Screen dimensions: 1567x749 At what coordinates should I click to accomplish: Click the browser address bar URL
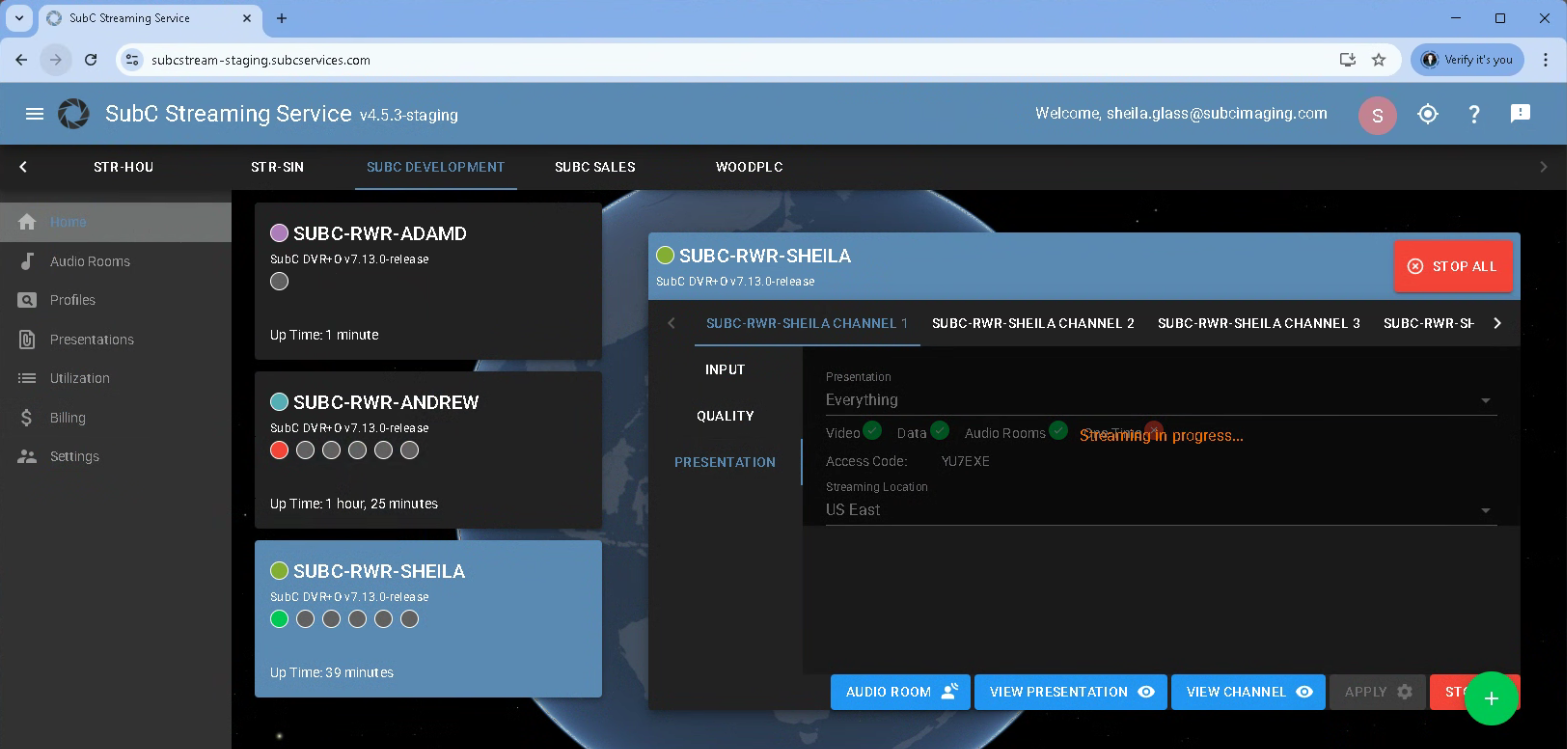click(261, 60)
